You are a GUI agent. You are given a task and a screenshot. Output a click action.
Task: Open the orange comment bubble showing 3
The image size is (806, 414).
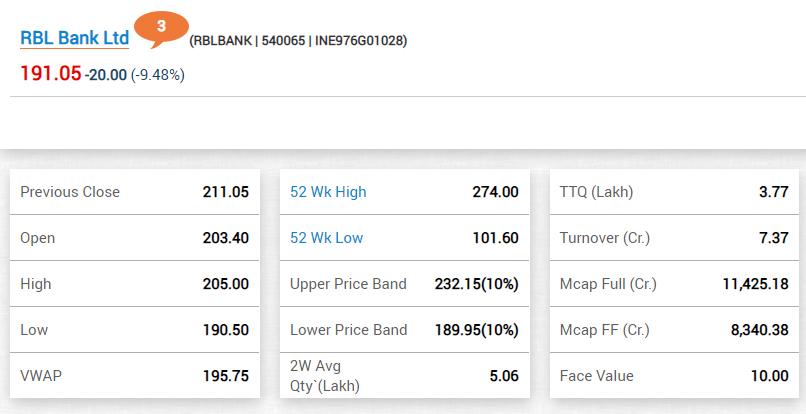[x=161, y=25]
